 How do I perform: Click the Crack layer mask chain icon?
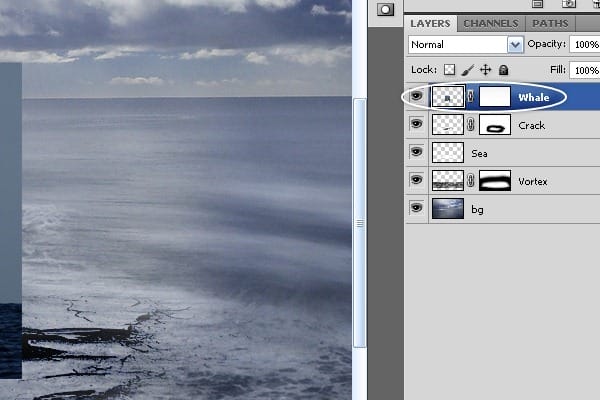[471, 124]
